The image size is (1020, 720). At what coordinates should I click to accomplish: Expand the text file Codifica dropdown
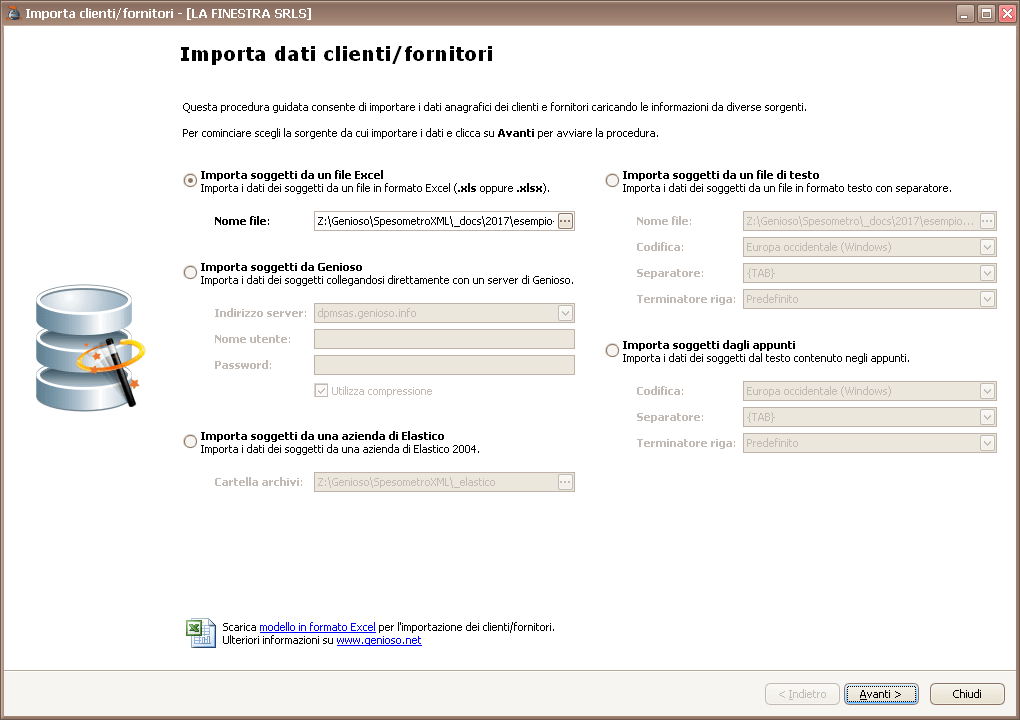pos(987,247)
